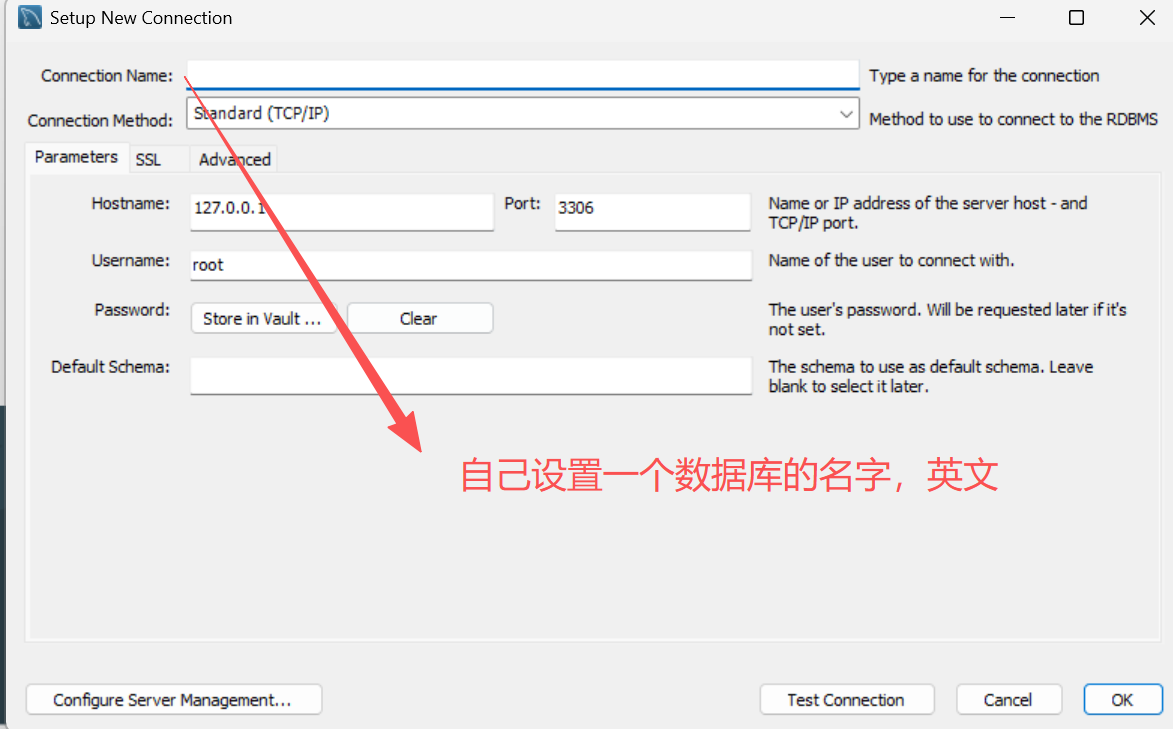Image resolution: width=1173 pixels, height=729 pixels.
Task: Confirm the connection with OK
Action: click(1122, 700)
